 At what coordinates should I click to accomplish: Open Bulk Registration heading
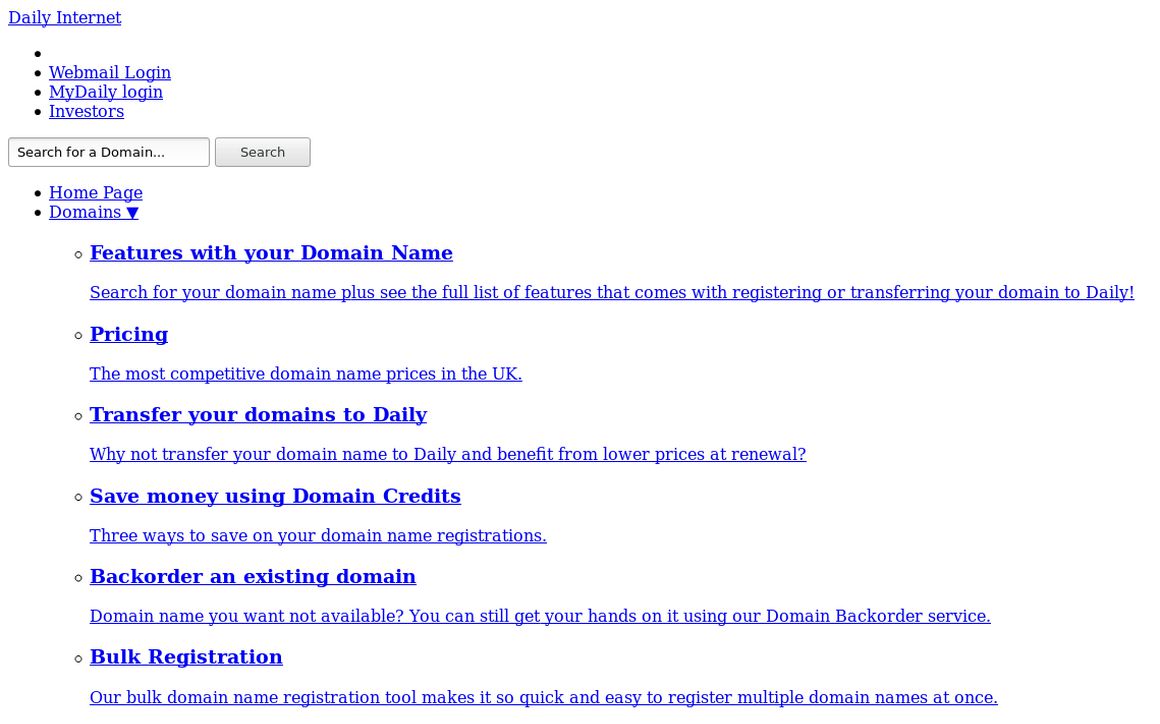click(186, 657)
